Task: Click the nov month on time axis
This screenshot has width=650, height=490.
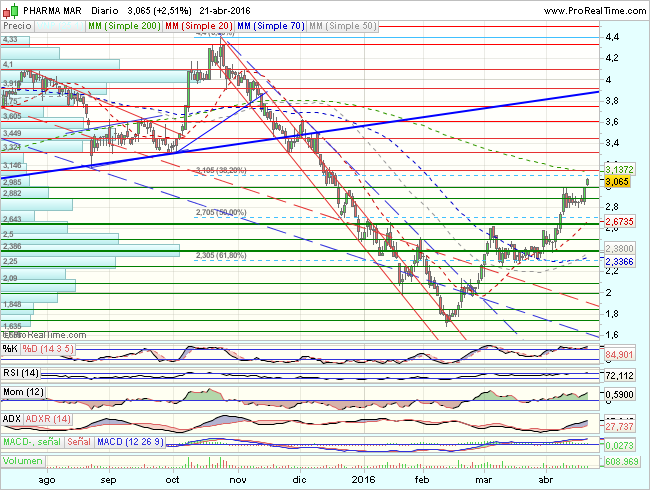Action: [238, 480]
